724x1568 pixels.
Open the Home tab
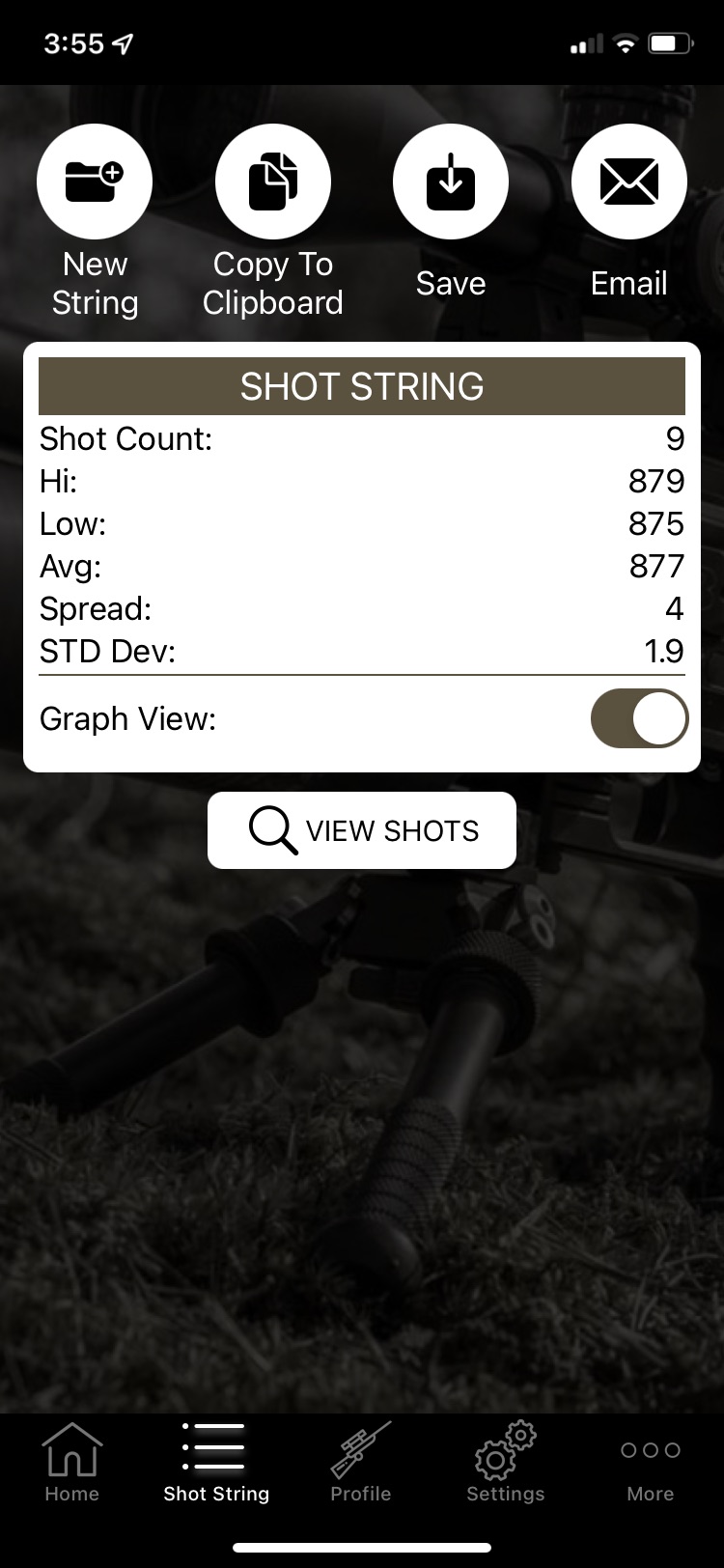[x=72, y=1463]
